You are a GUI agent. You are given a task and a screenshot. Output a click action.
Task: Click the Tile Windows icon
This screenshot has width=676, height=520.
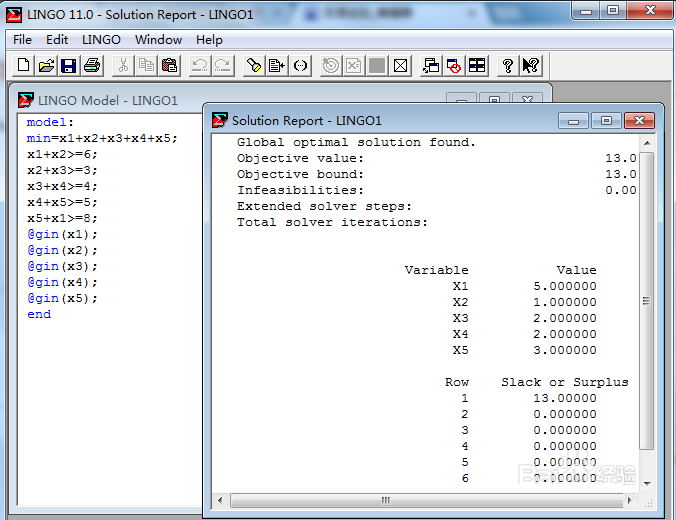pos(477,66)
